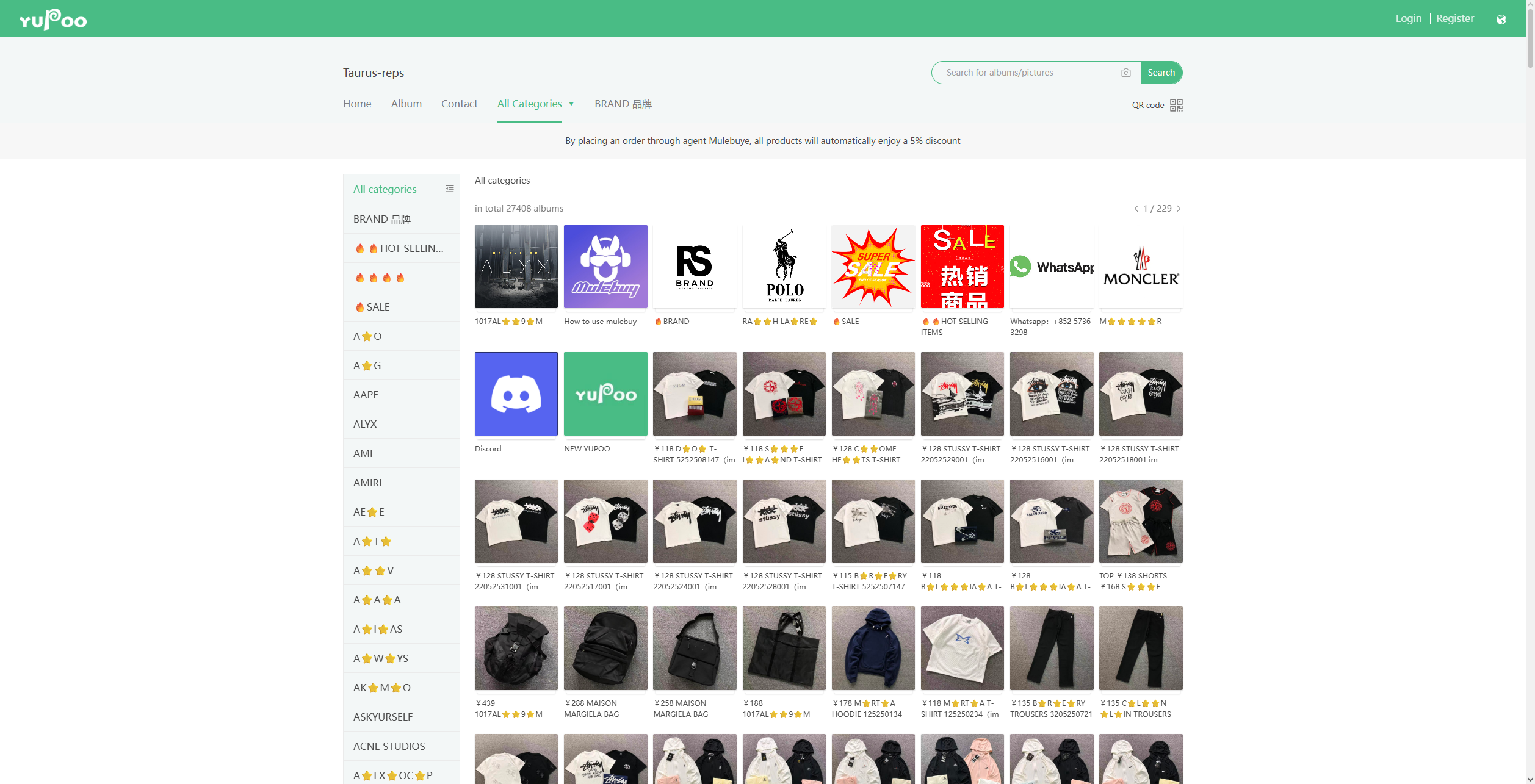Screen dimensions: 1535x784
Task: Open the Moncler logo album
Action: [x=1141, y=267]
